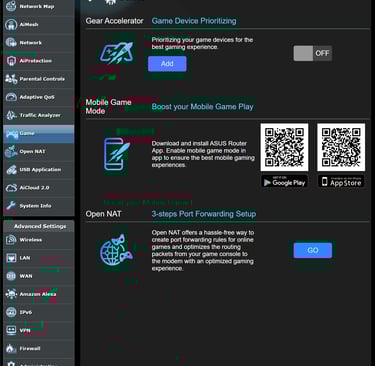The image size is (375, 366).
Task: Click the Advanced Settings section header
Action: [40, 226]
